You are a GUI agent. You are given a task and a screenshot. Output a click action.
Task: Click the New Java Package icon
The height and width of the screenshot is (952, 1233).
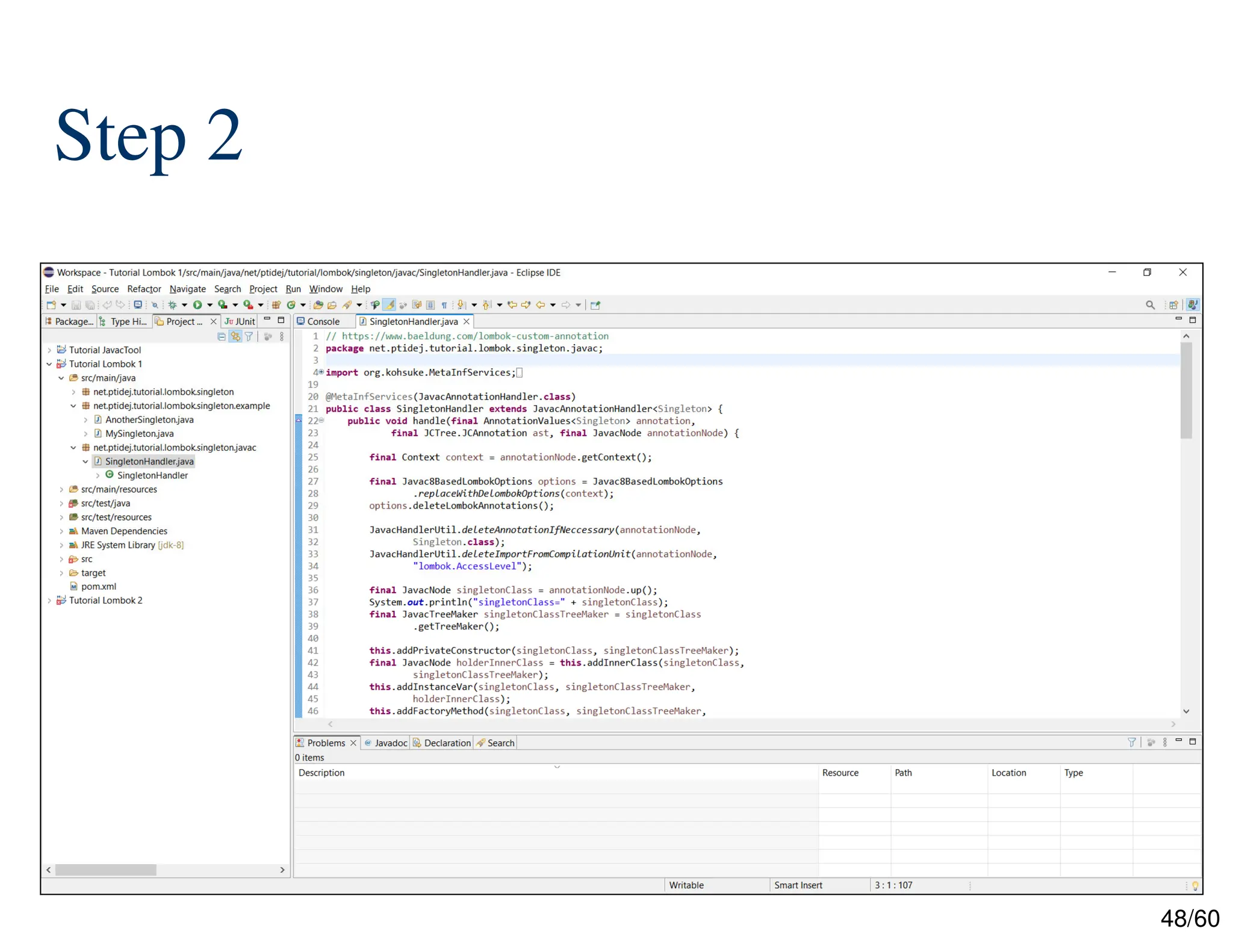tap(276, 305)
